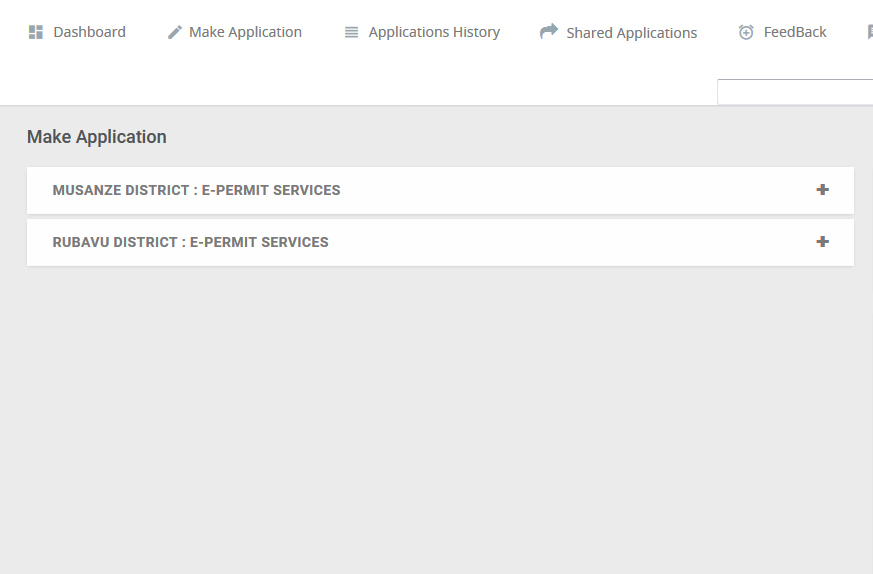Click the Dashboard grid icon
This screenshot has height=574, width=873.
tap(36, 32)
